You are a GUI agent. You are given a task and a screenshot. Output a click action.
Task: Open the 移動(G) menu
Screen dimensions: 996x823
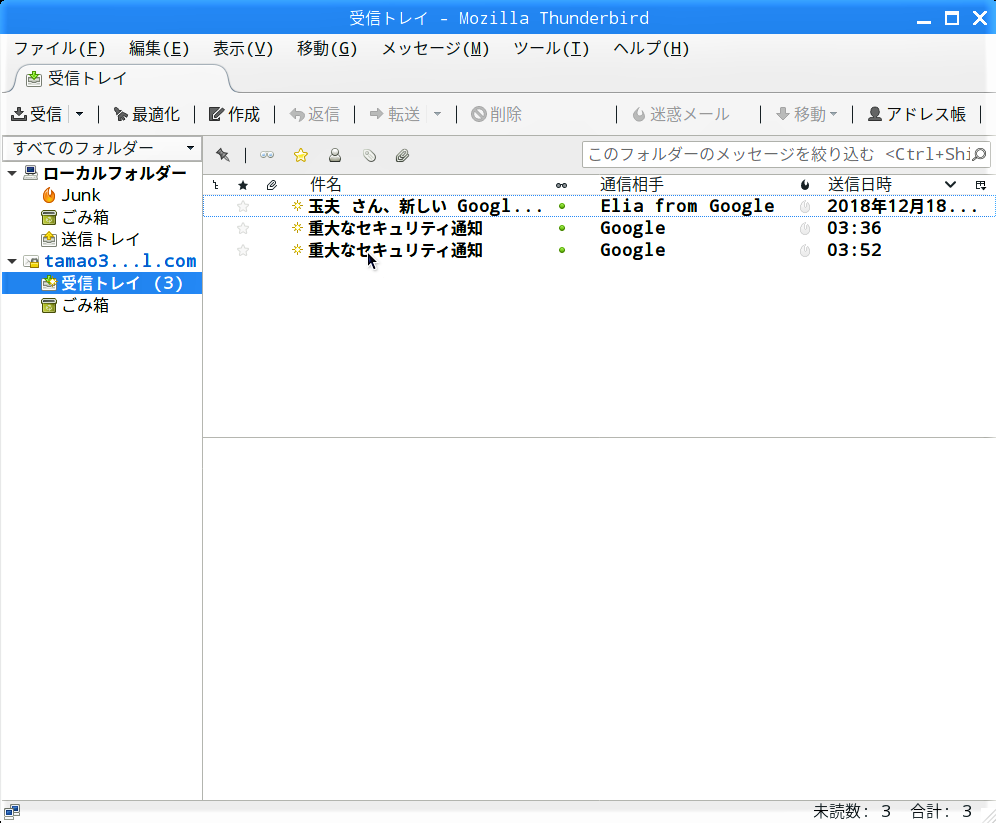(327, 49)
